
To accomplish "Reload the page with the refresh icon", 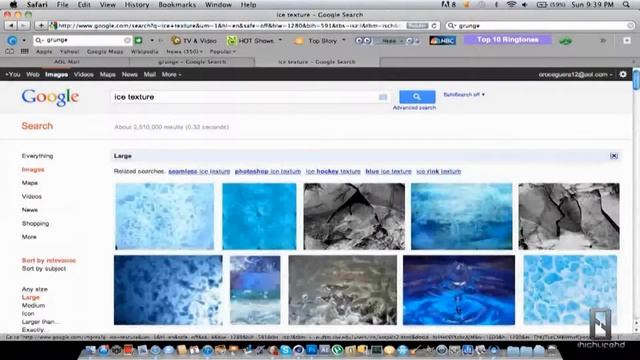I will pos(434,26).
